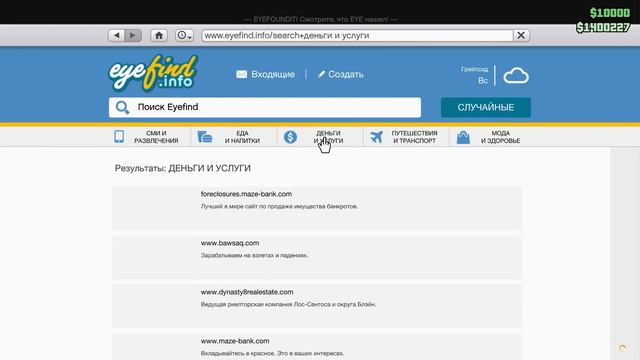The width and height of the screenshot is (640, 360).
Task: Open the ПУТЕШЕСТВИЯ И ТРАНСПОРТ category
Action: pos(414,137)
